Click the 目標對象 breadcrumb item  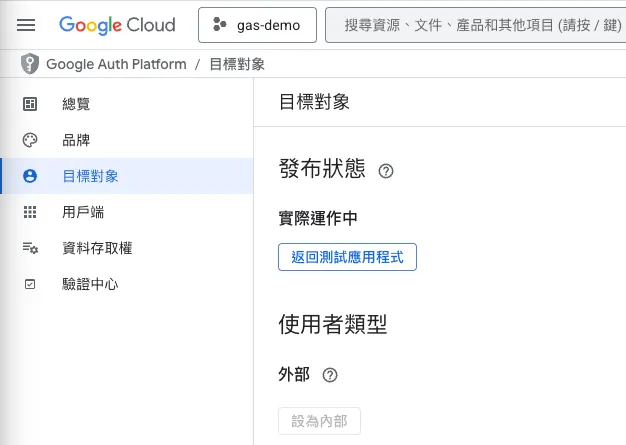(237, 64)
